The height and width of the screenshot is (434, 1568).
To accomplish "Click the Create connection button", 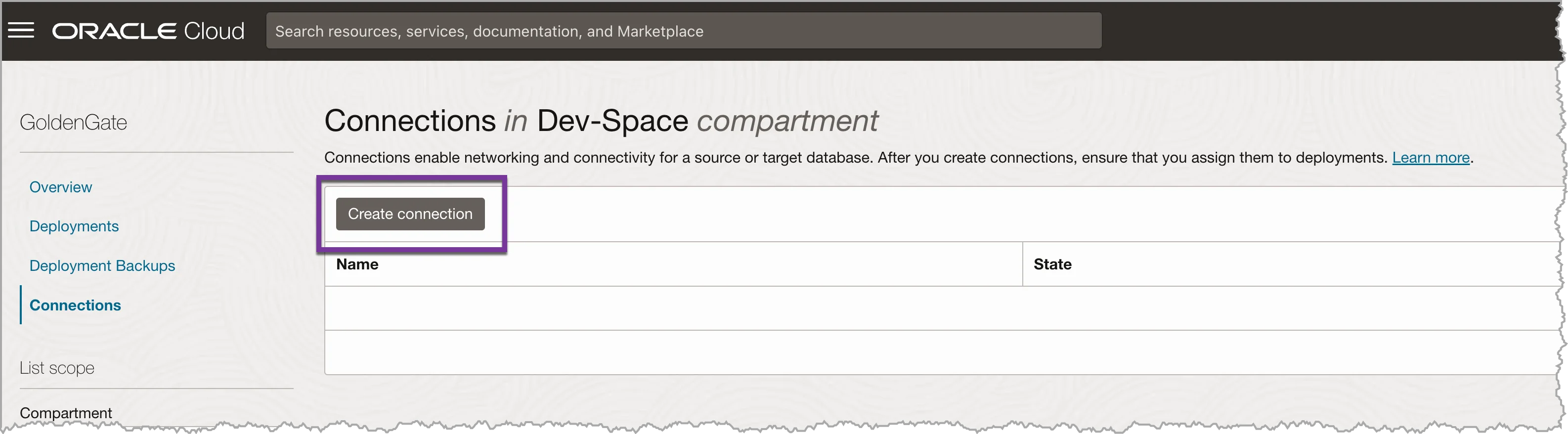I will [410, 214].
